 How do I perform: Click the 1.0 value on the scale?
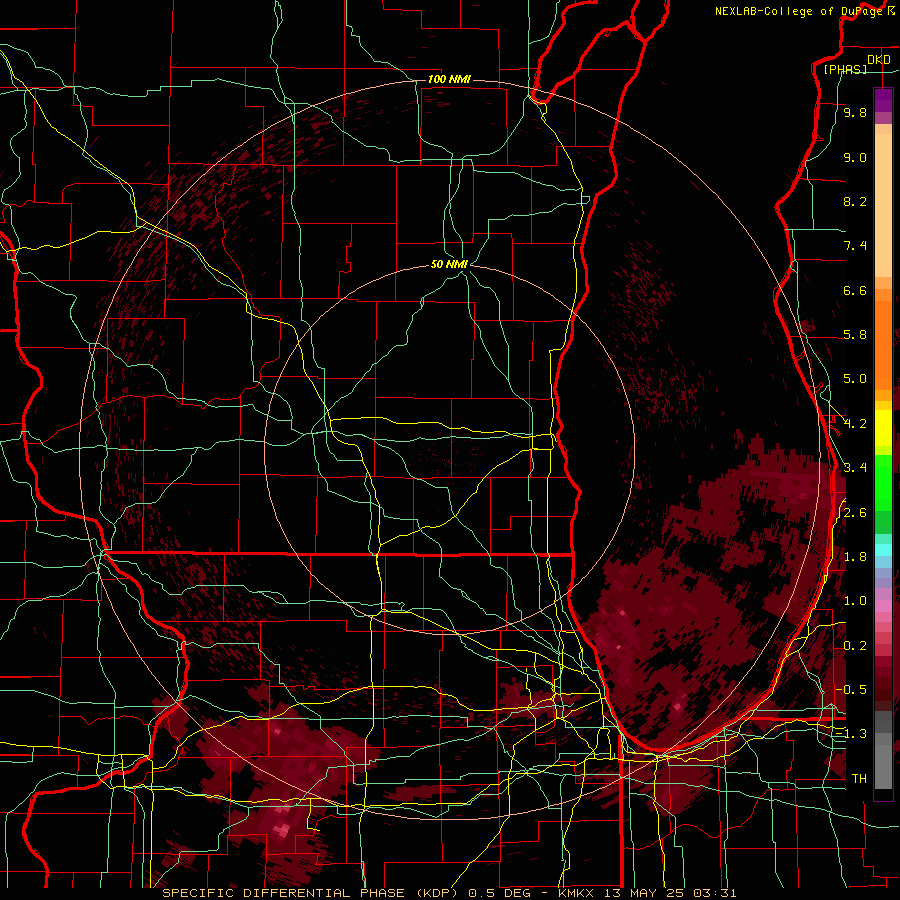pyautogui.click(x=855, y=601)
